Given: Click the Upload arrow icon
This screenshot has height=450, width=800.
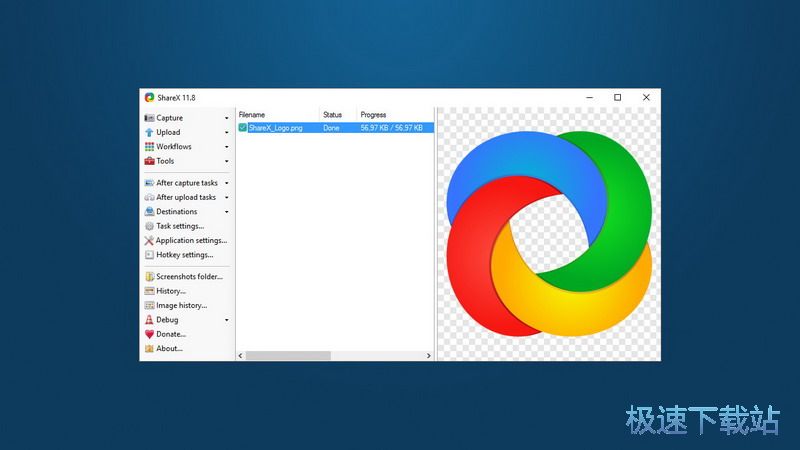Looking at the screenshot, I should point(149,132).
